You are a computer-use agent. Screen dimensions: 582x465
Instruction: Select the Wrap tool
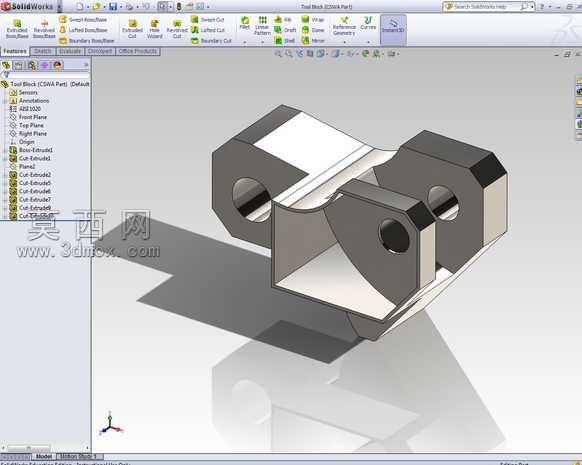(x=313, y=19)
